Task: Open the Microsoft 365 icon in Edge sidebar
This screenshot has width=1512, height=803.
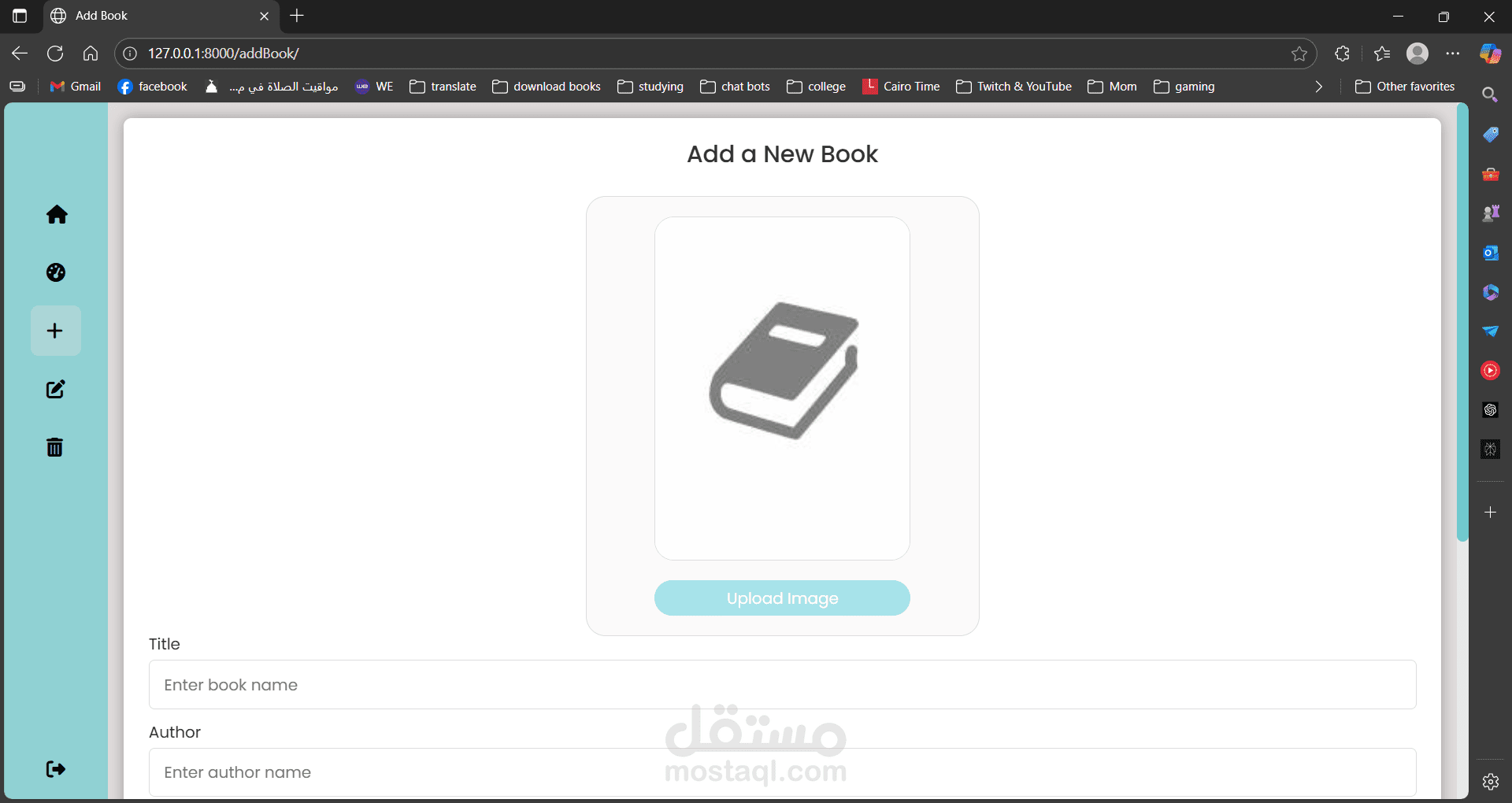Action: coord(1490,292)
